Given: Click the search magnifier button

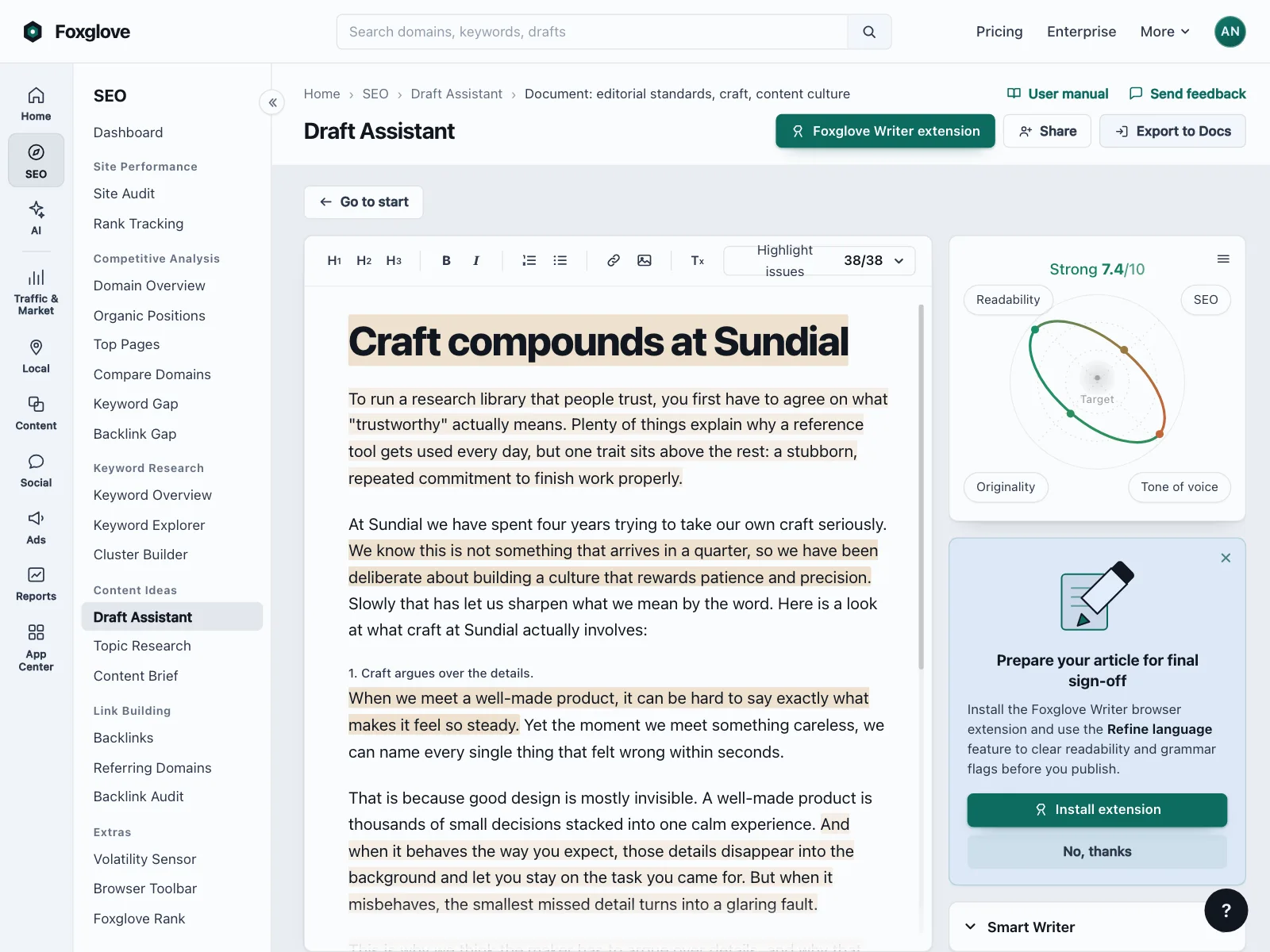Looking at the screenshot, I should (x=869, y=32).
